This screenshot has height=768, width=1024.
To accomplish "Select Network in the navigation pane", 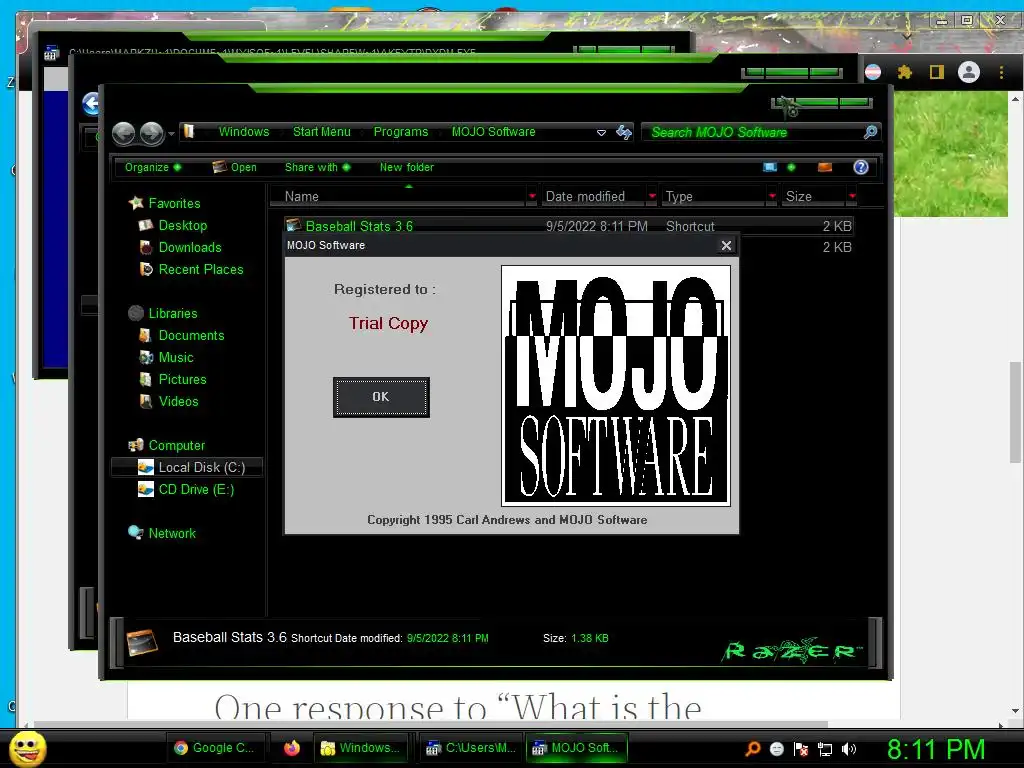I will [172, 533].
